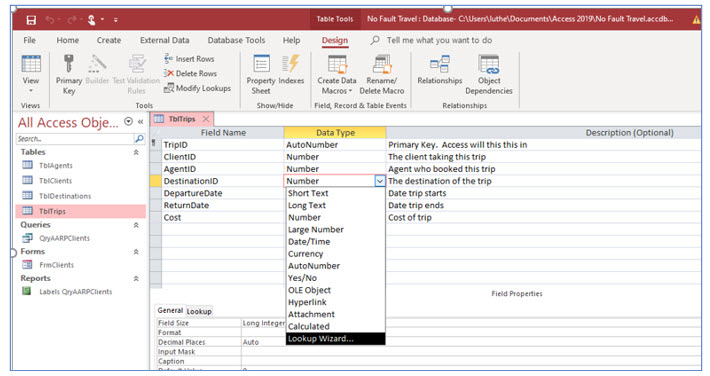Image resolution: width=710 pixels, height=376 pixels.
Task: Click Delete Rows
Action: [x=191, y=73]
